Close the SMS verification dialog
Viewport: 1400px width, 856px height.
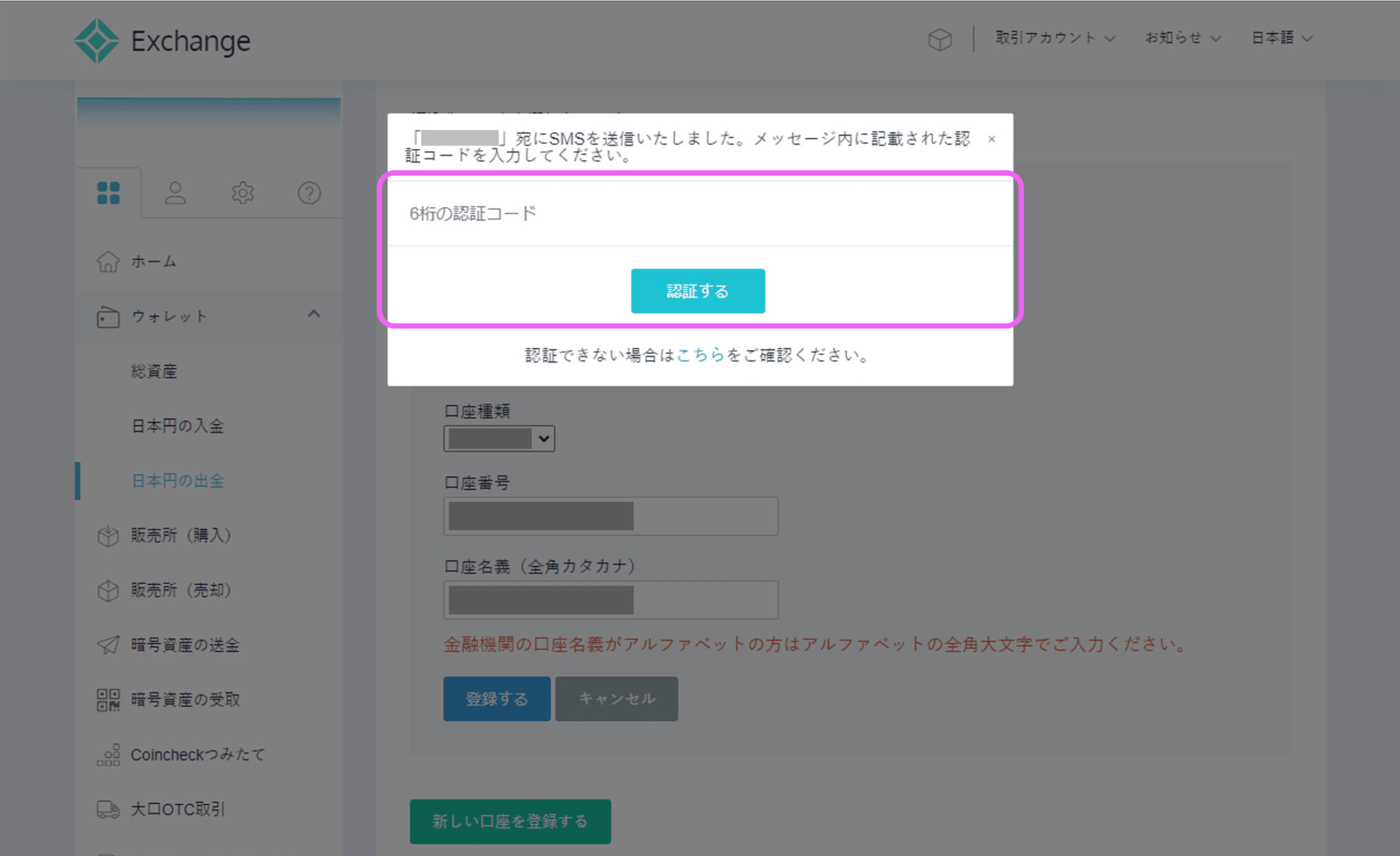point(991,139)
